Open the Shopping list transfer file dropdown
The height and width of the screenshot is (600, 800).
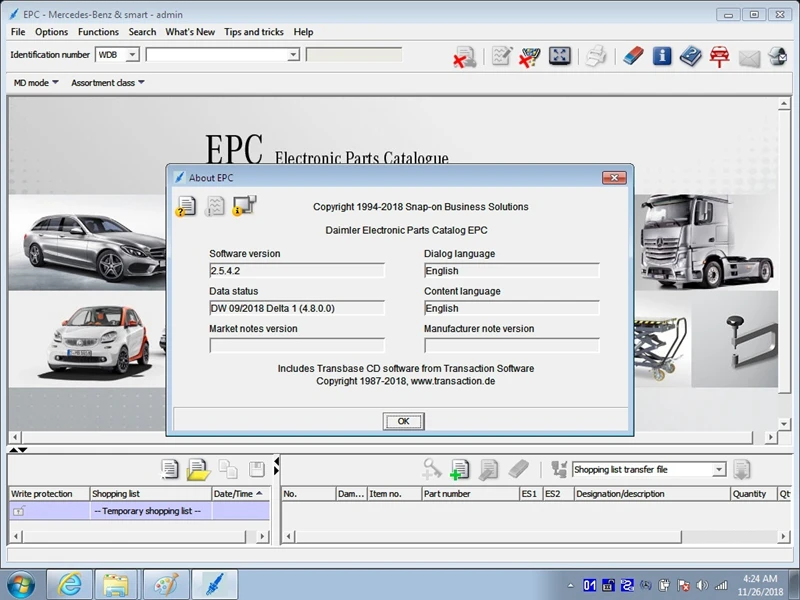point(718,470)
